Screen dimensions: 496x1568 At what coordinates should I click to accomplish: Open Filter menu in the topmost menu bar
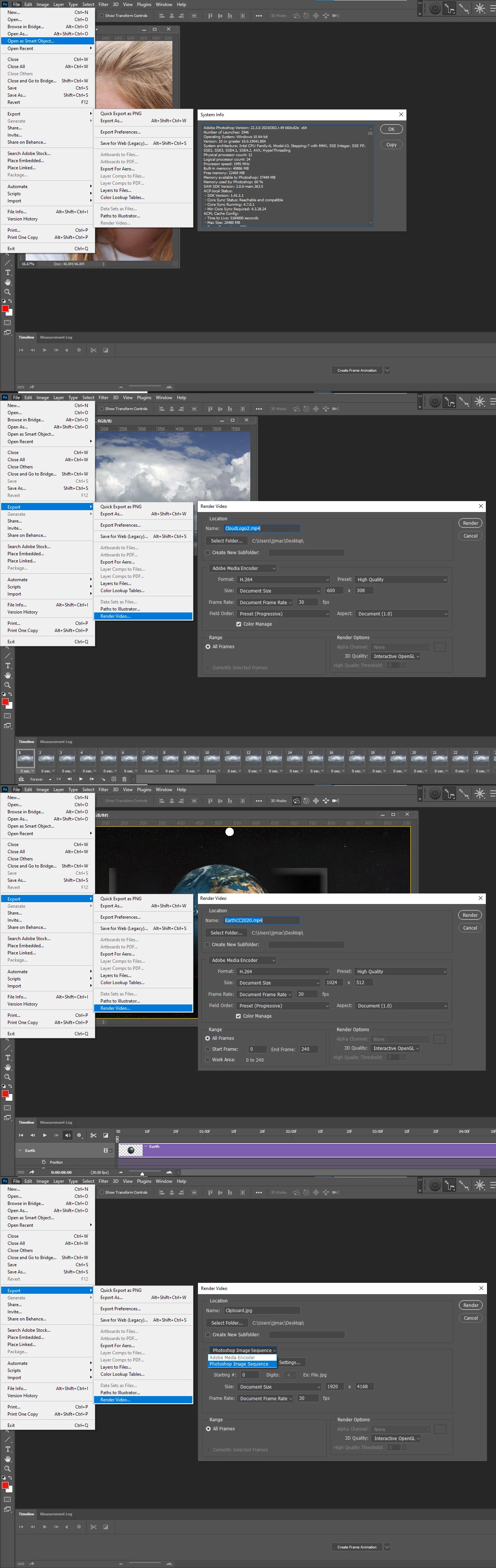click(103, 4)
